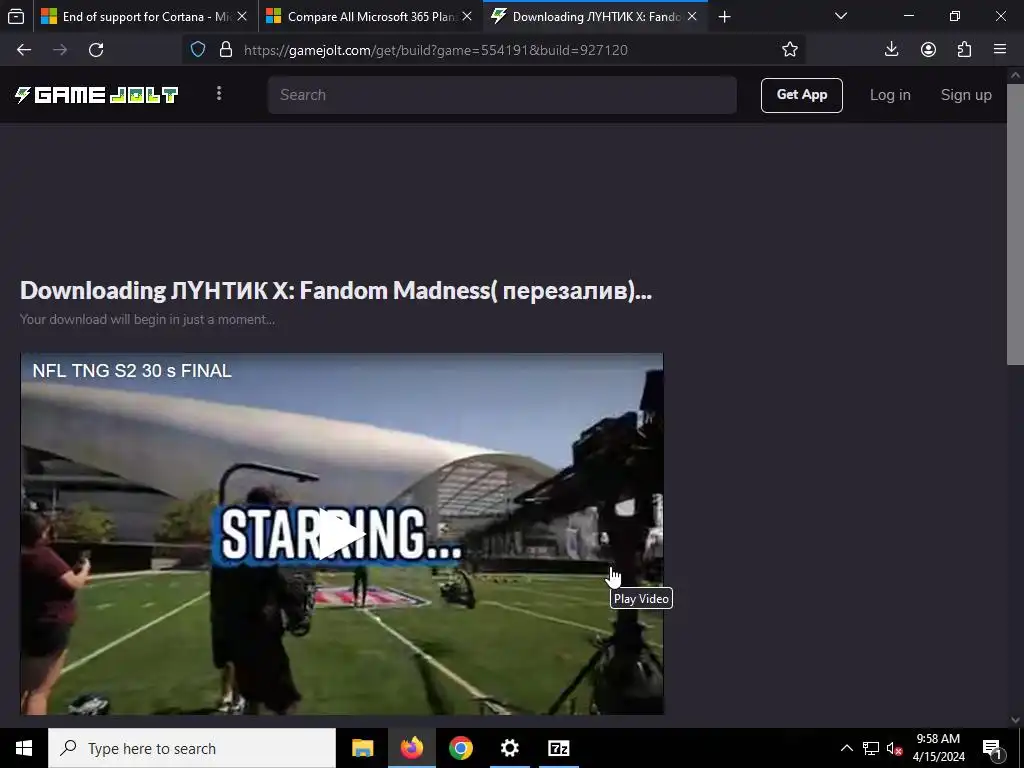
Task: Click the Downloading ЛУНТИК X heading
Action: (x=336, y=291)
